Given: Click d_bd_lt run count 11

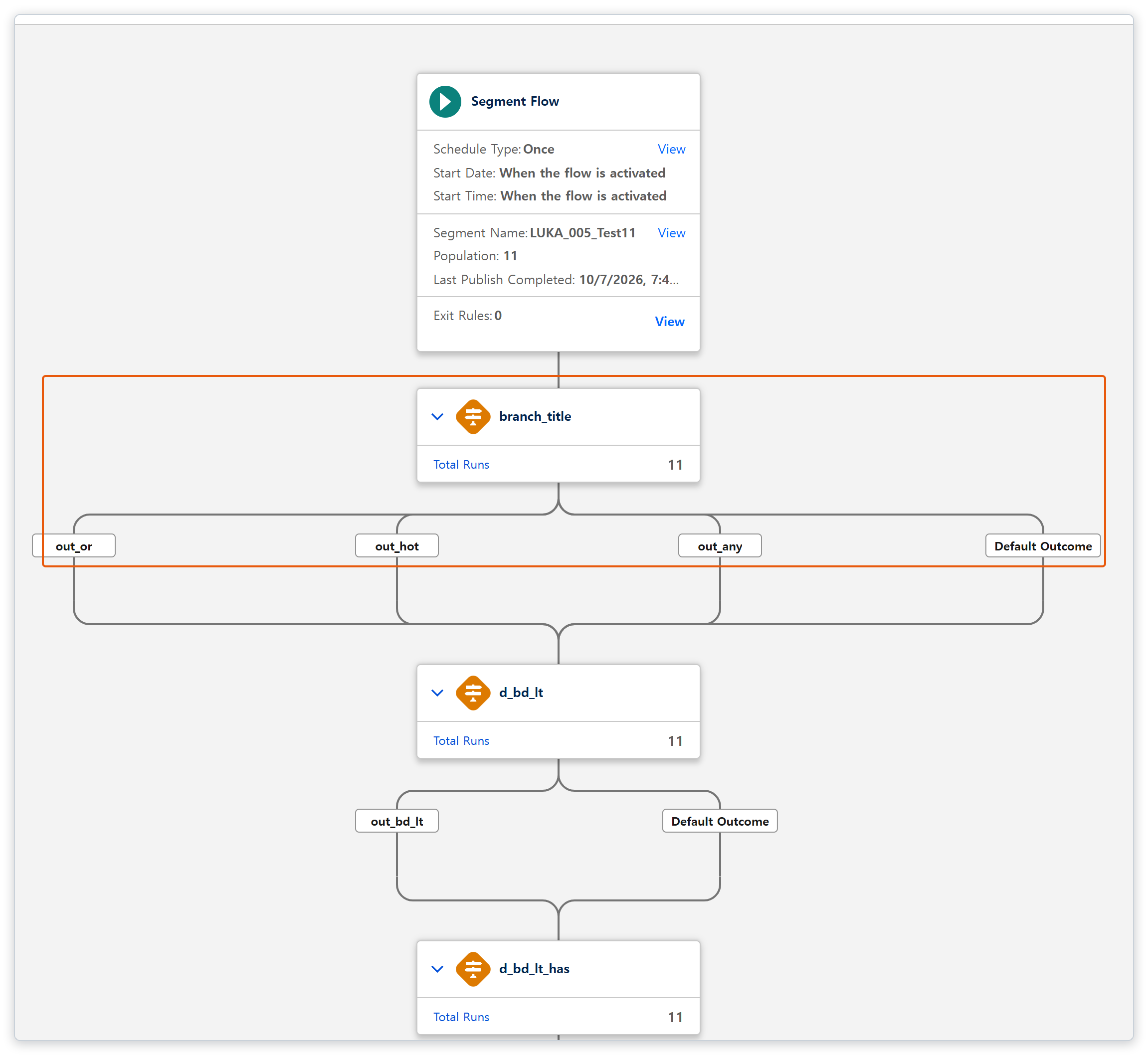Looking at the screenshot, I should [x=675, y=741].
